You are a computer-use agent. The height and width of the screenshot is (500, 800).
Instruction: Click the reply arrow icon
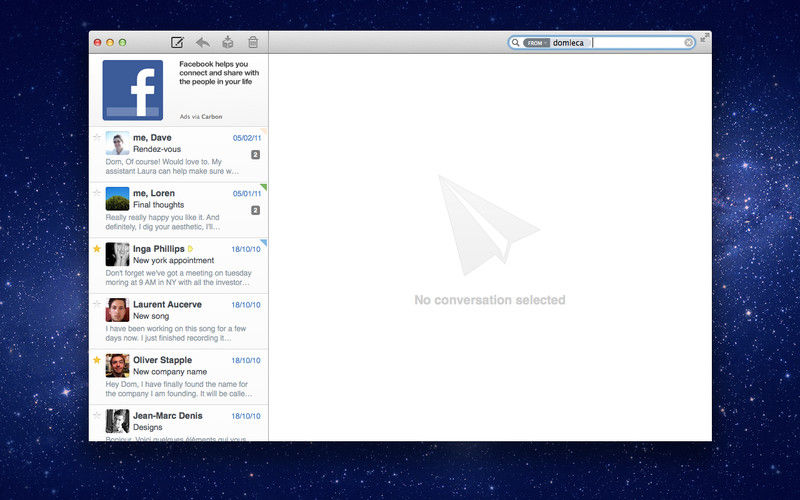203,42
